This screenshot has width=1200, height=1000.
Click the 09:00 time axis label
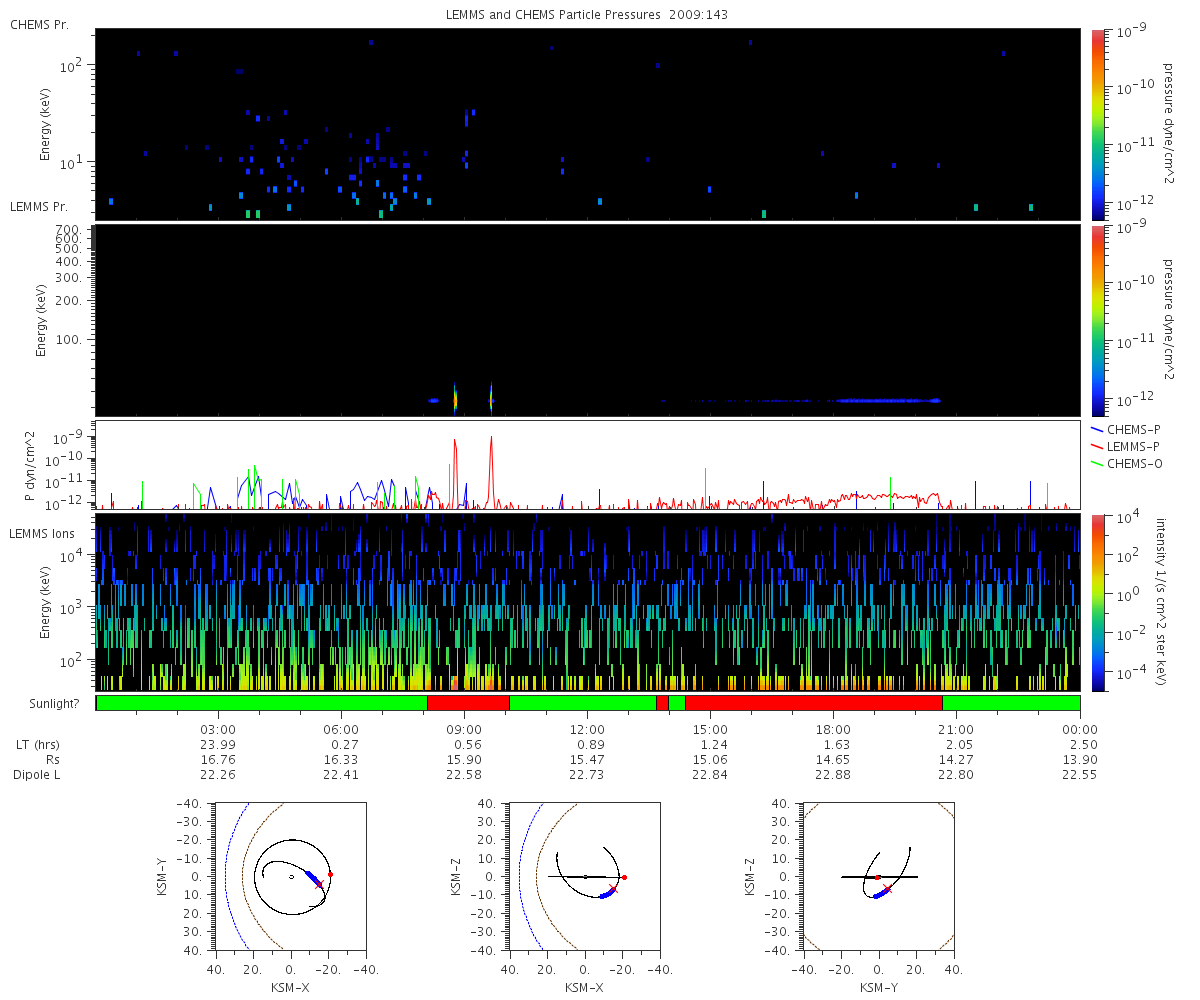[464, 729]
